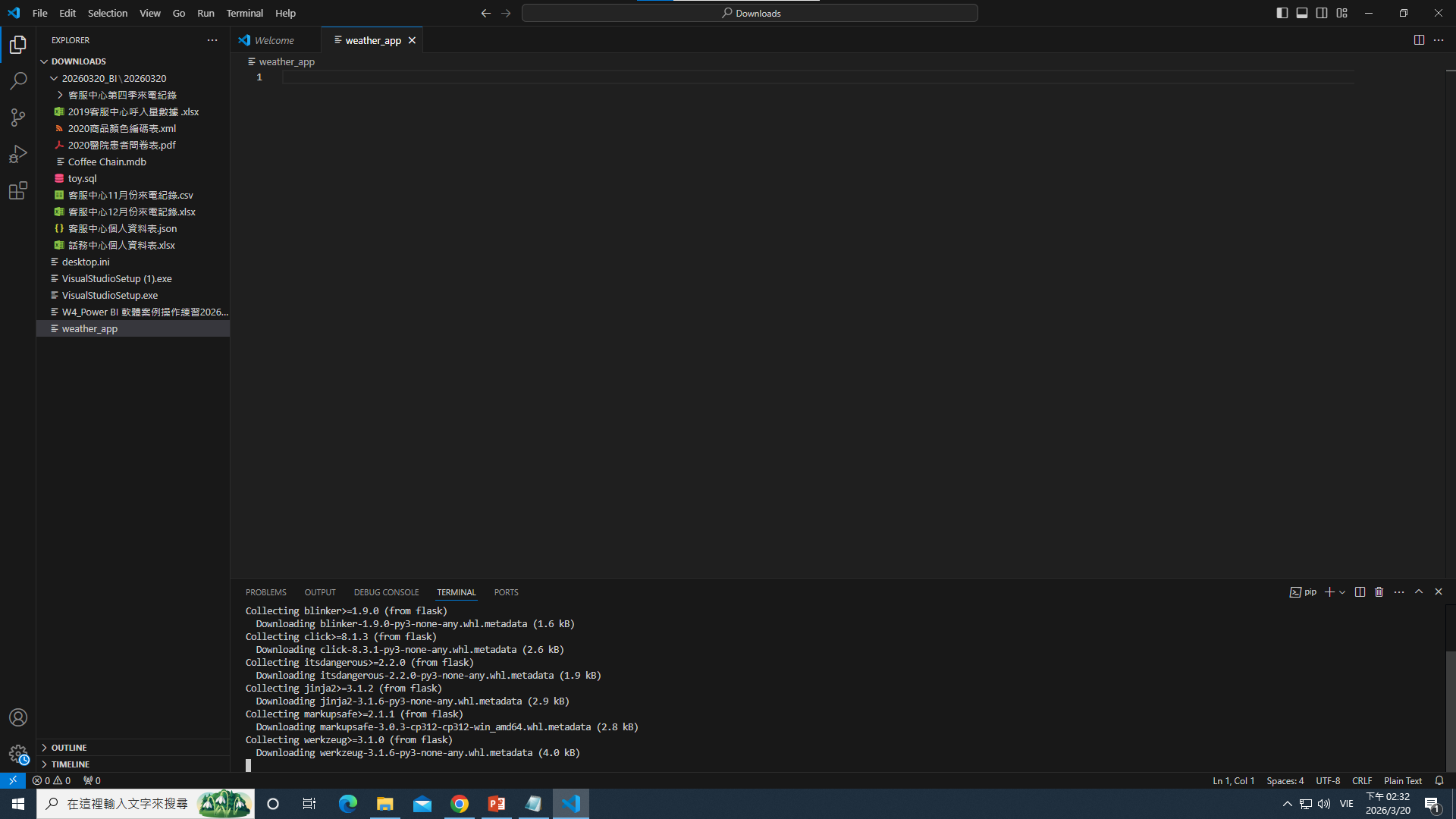Toggle the bottom panel visibility
The image size is (1456, 819).
pos(1302,13)
